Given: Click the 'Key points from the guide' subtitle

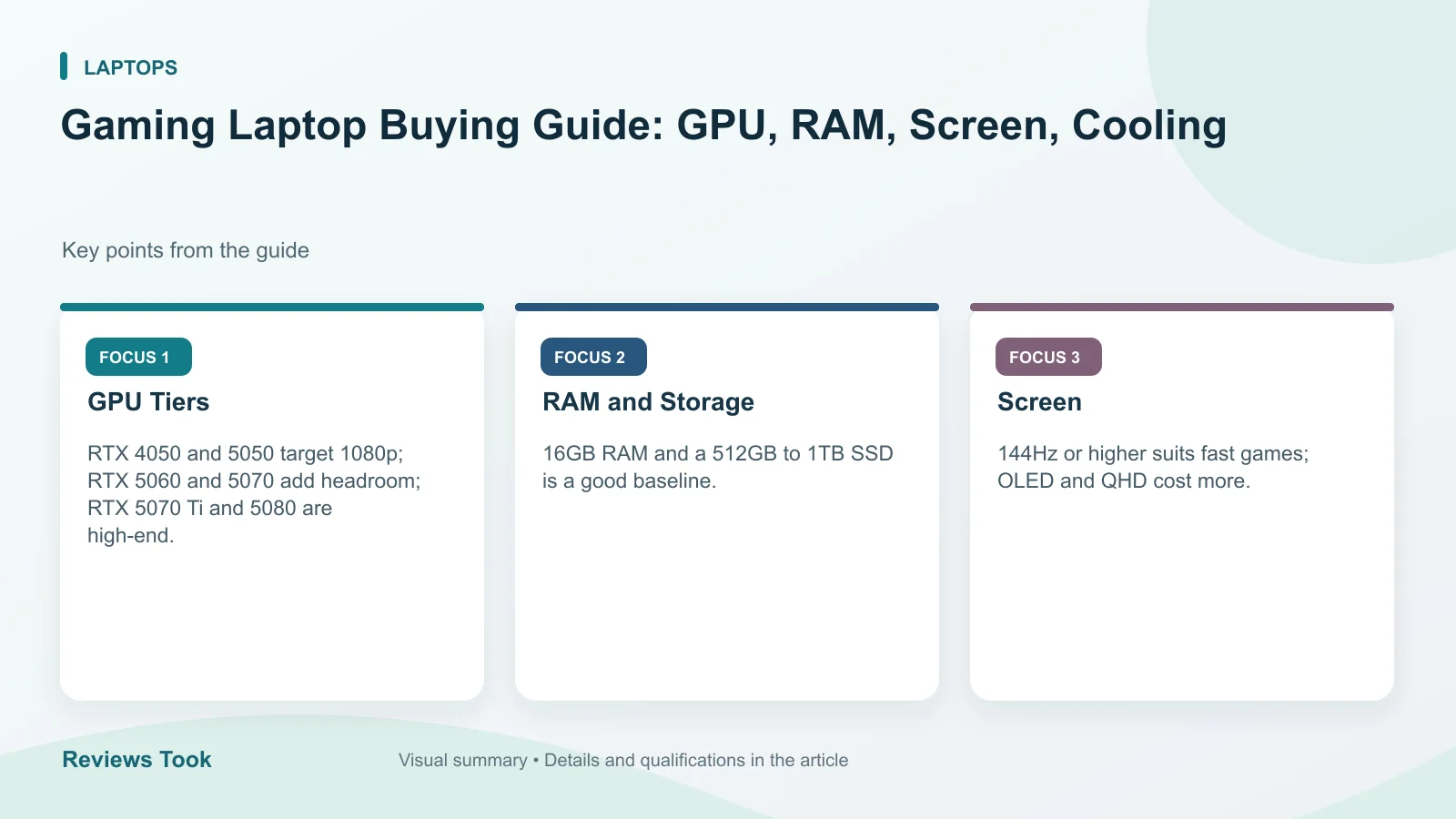Looking at the screenshot, I should [186, 250].
